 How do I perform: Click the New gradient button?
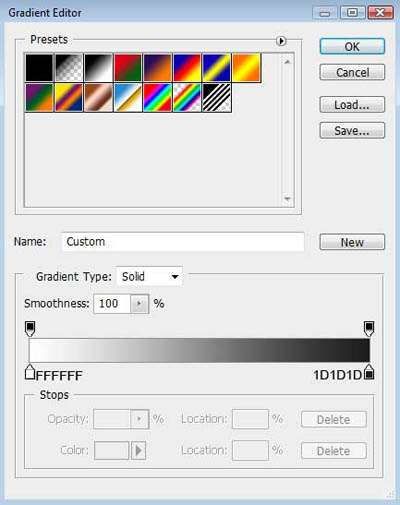tap(352, 242)
